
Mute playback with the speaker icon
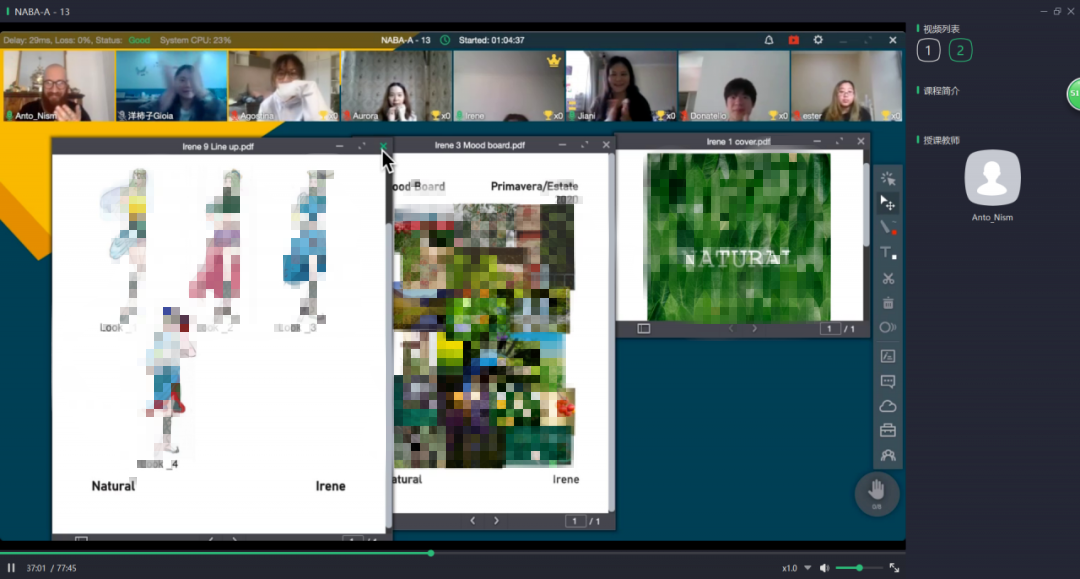click(x=824, y=568)
